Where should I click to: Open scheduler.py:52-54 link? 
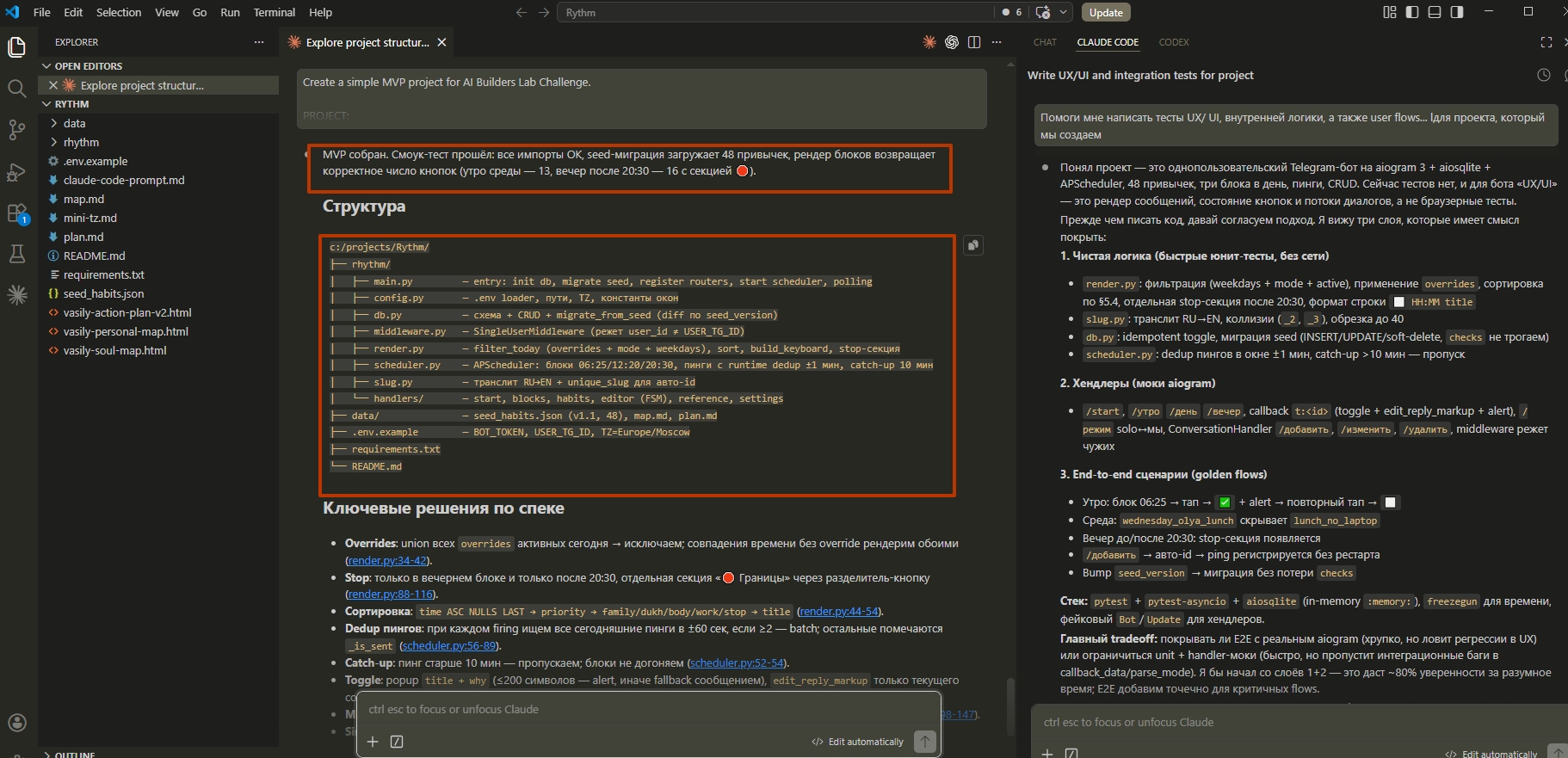[738, 662]
